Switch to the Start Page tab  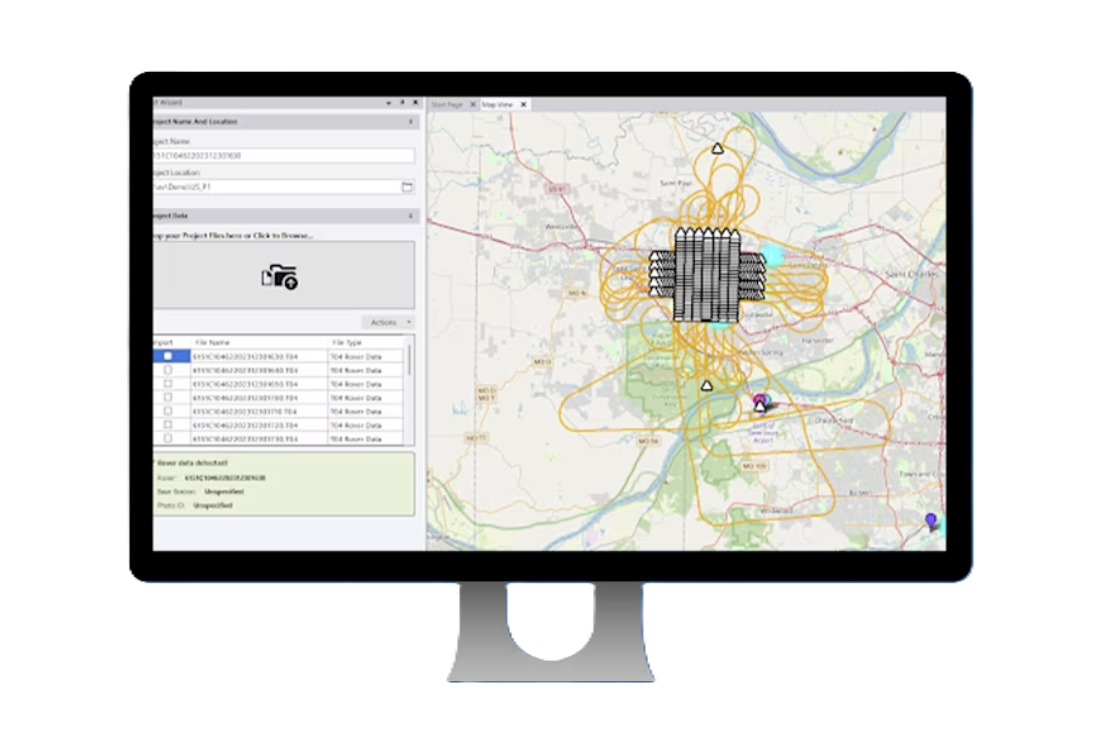coord(448,102)
